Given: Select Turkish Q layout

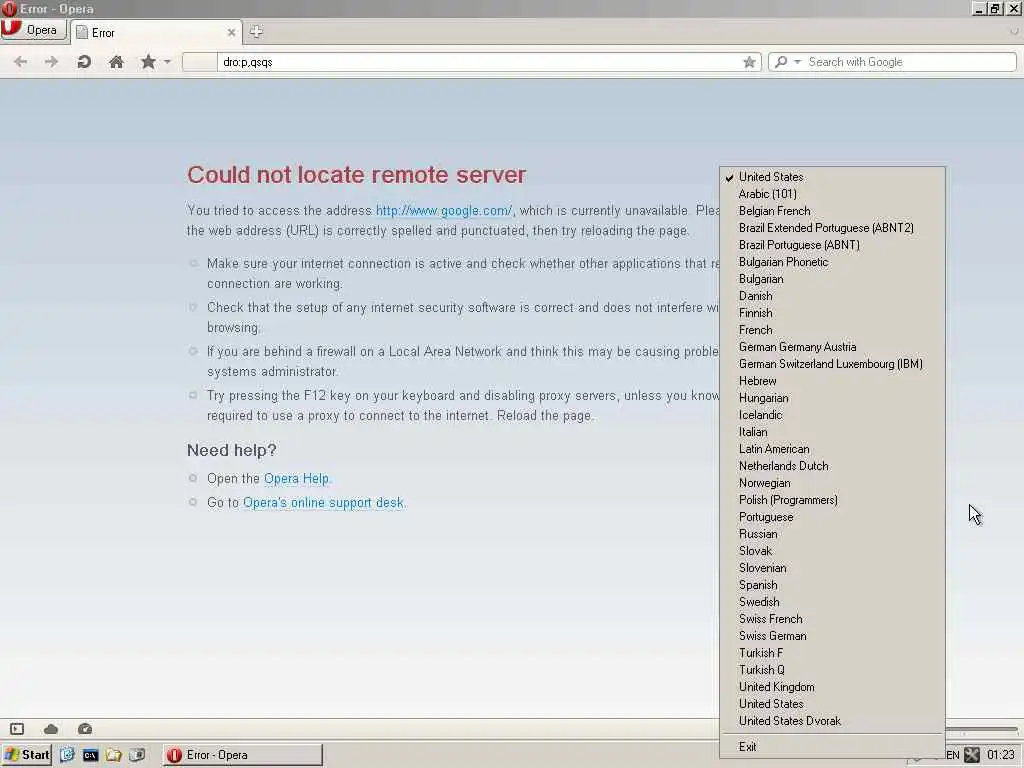Looking at the screenshot, I should [x=833, y=669].
